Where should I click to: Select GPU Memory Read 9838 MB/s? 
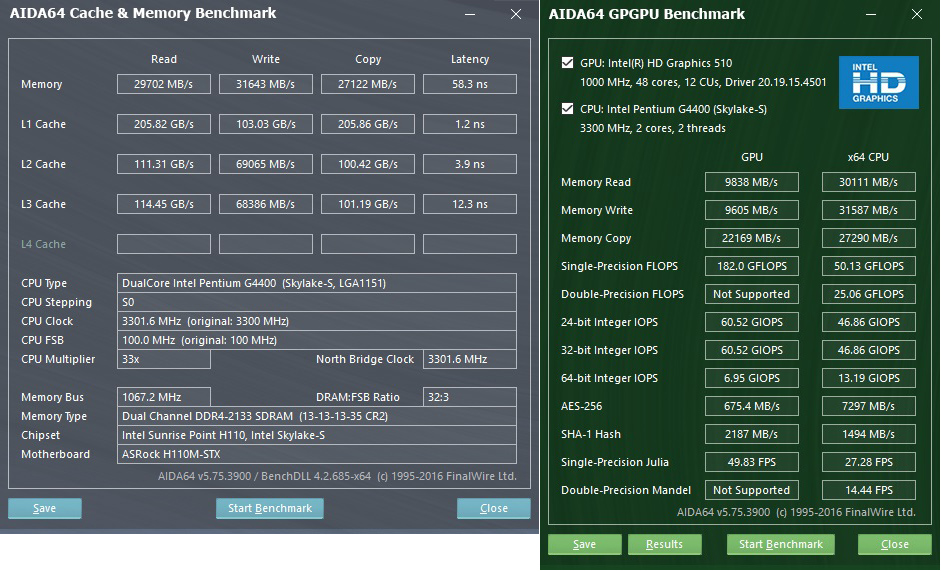751,182
